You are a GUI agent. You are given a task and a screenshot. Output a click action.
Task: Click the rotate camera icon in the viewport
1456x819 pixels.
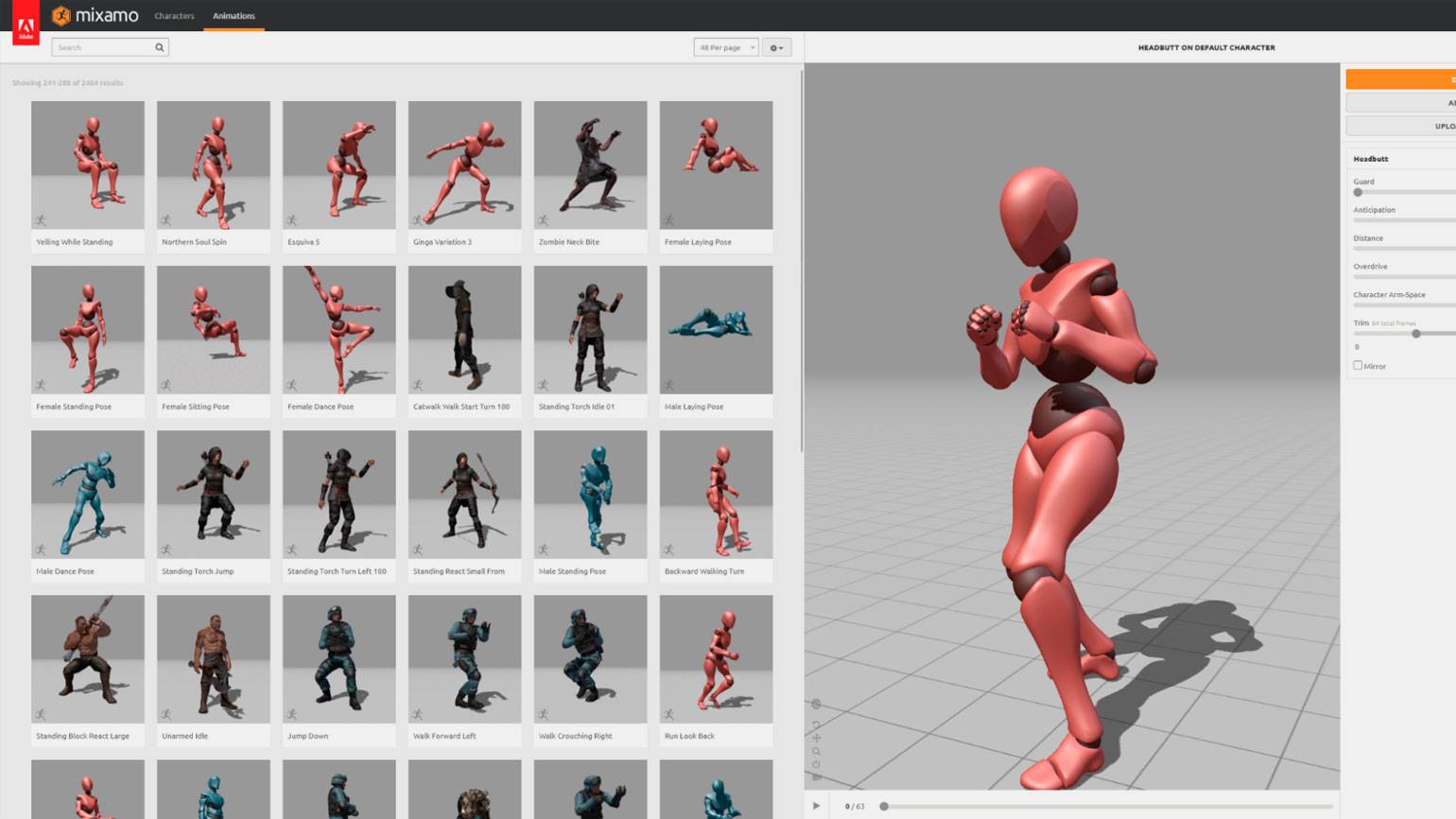(816, 724)
